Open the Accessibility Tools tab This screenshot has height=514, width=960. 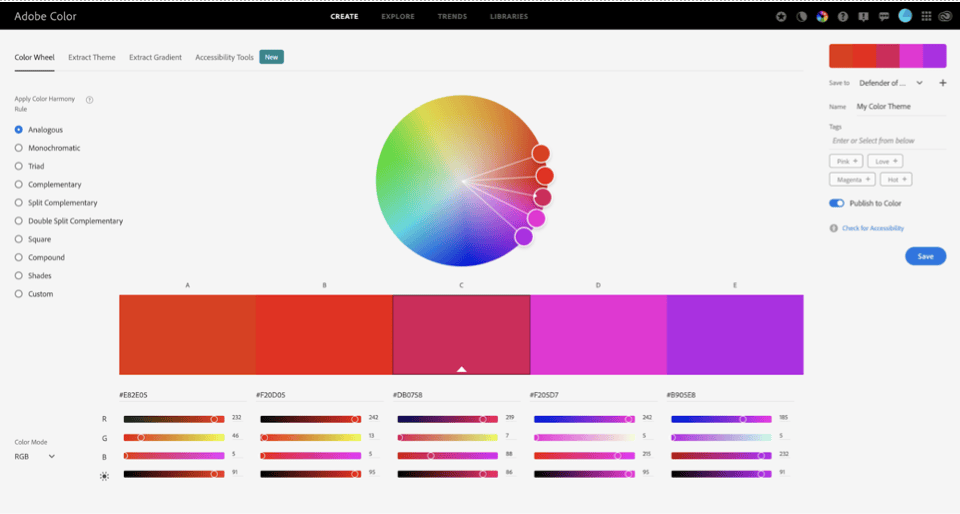pyautogui.click(x=224, y=58)
